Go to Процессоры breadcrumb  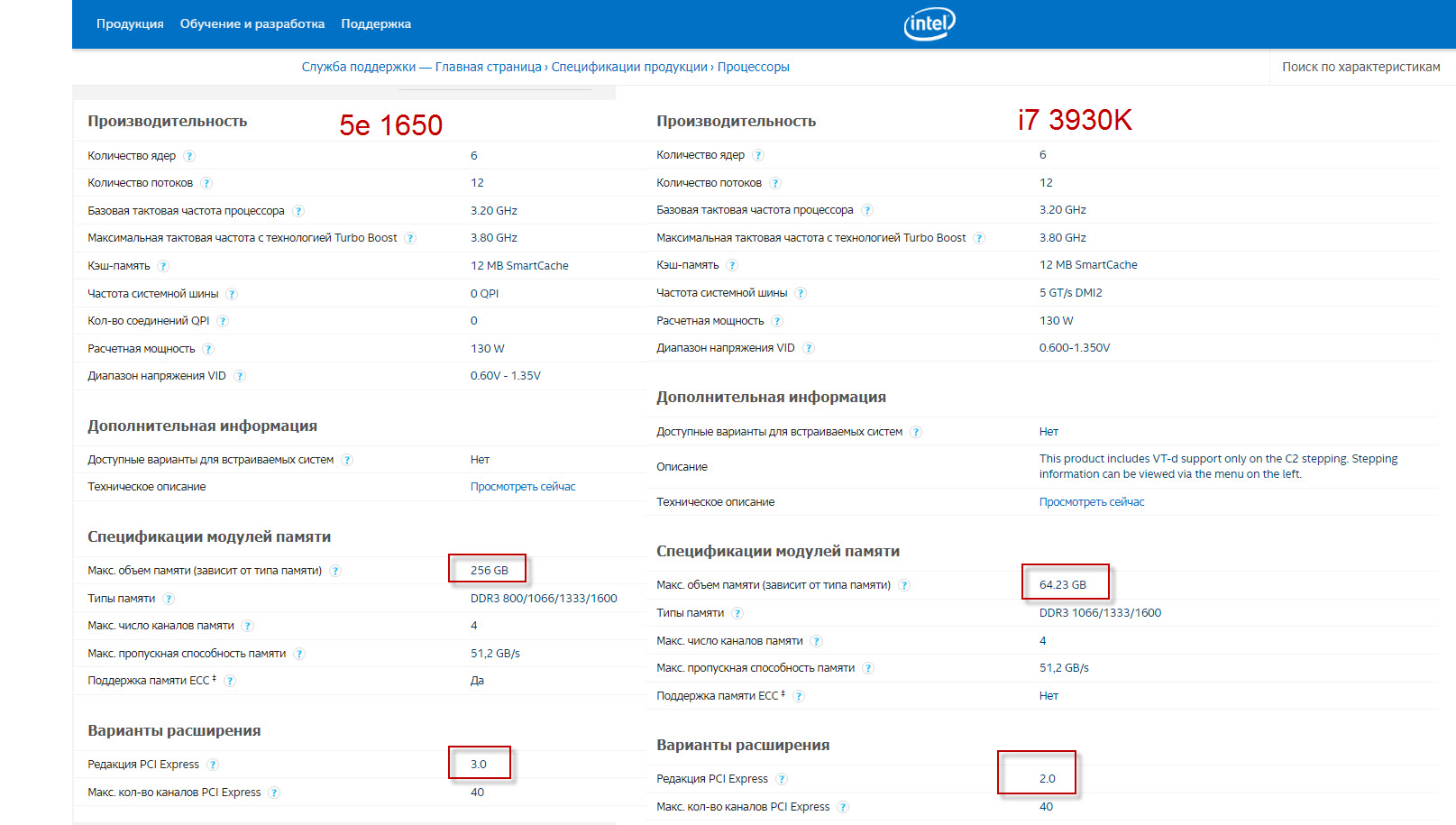pyautogui.click(x=753, y=67)
